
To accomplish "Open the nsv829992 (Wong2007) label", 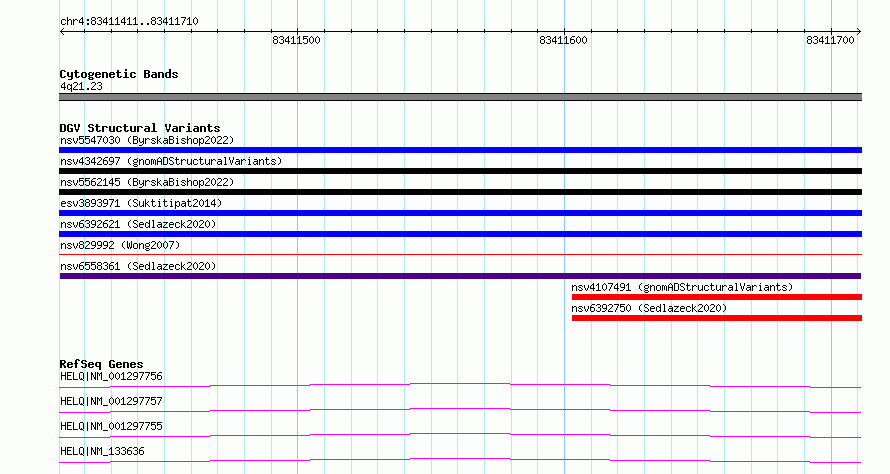I will click(120, 245).
